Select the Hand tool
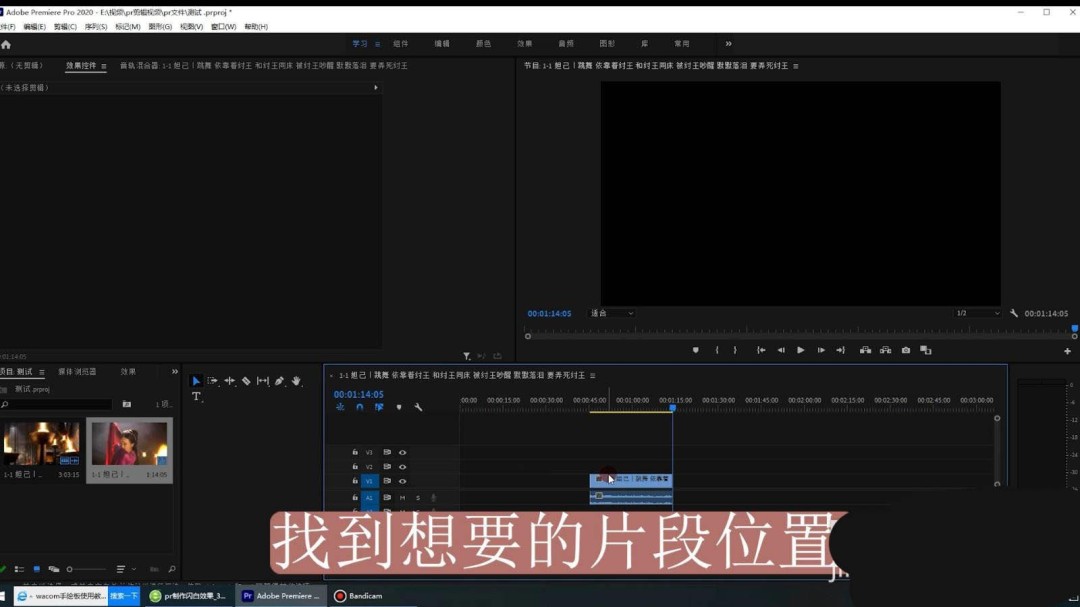Screen dimensions: 1080x607 click(296, 381)
